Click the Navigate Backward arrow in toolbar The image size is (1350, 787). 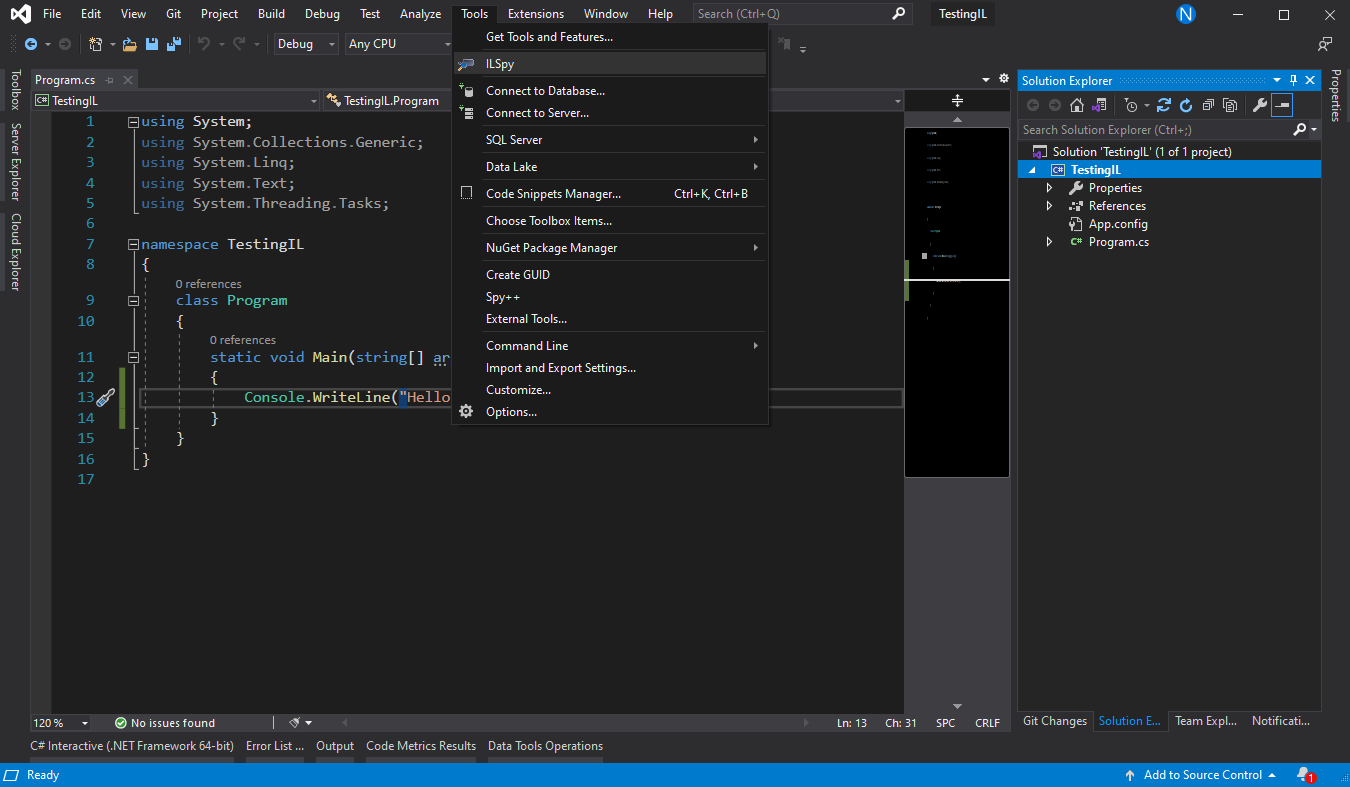click(x=31, y=44)
